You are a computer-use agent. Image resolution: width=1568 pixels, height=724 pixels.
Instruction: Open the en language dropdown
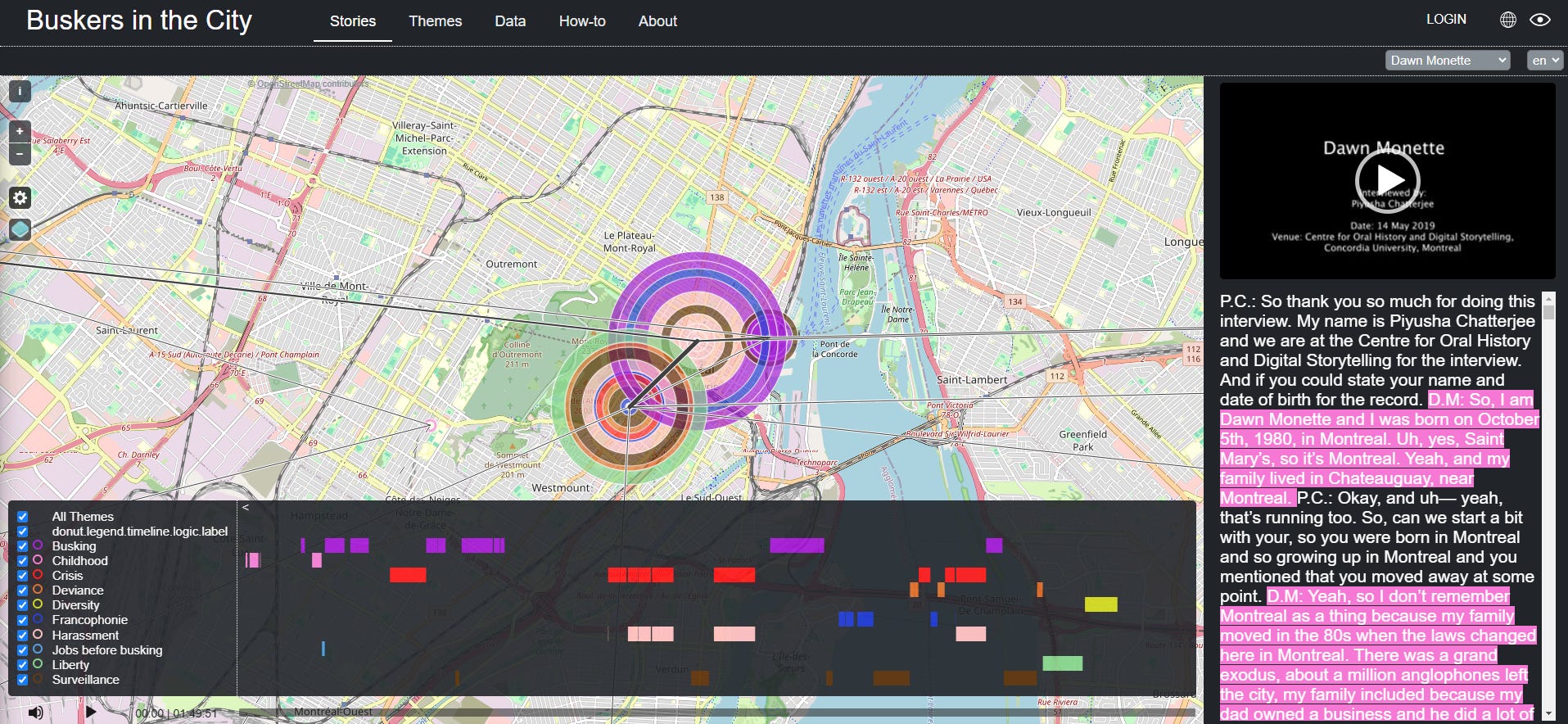[x=1544, y=60]
